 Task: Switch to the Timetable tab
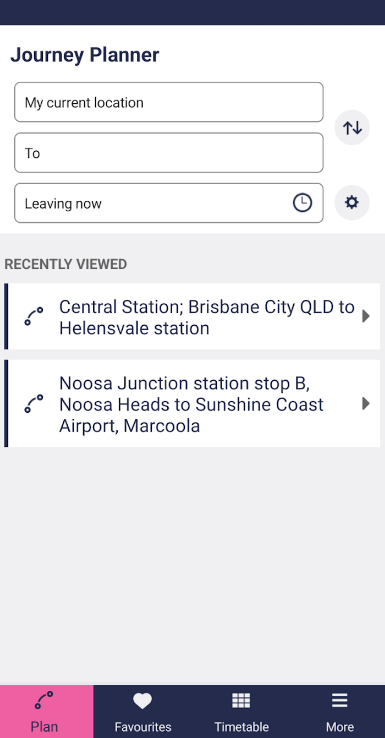click(x=241, y=712)
